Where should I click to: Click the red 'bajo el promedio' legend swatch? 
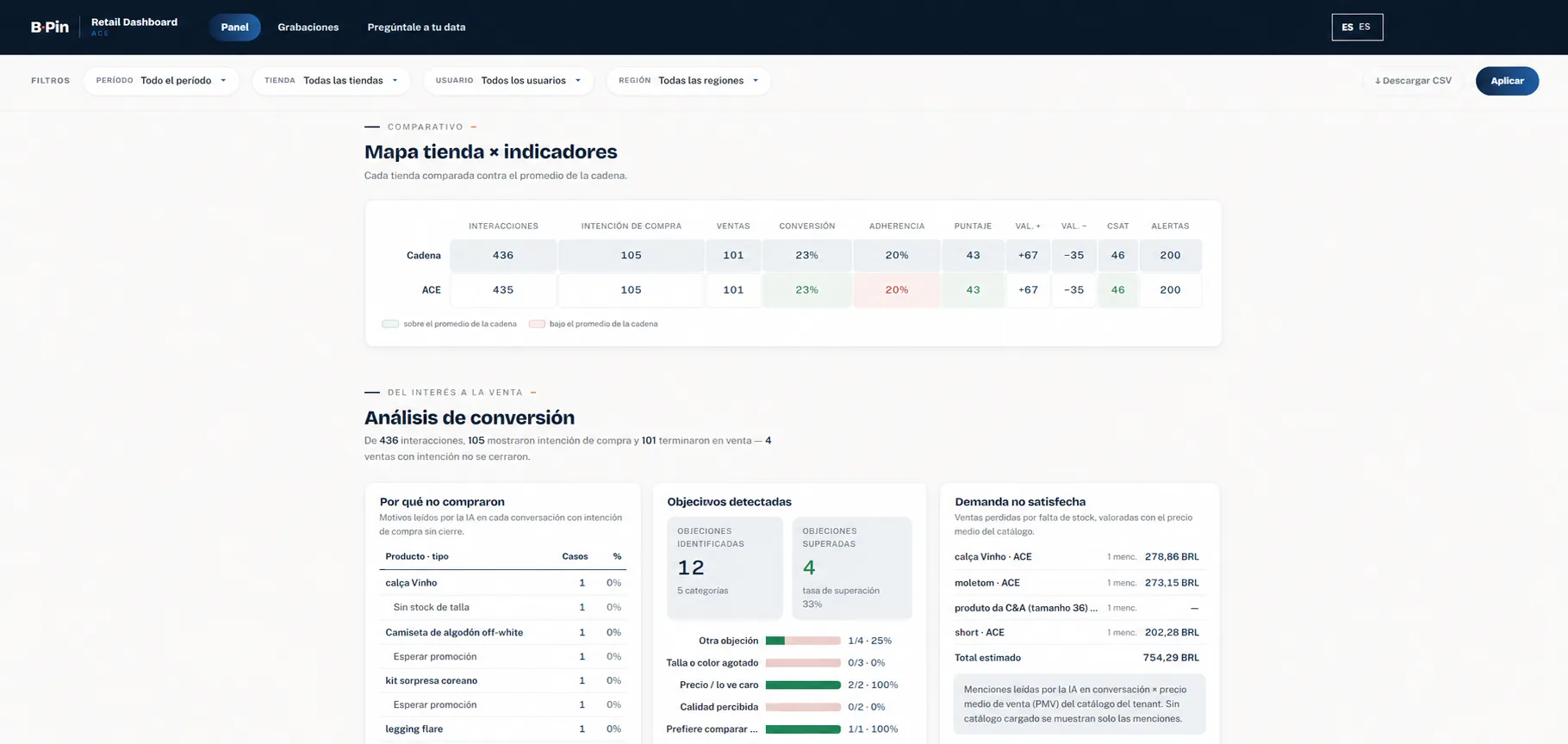[537, 324]
